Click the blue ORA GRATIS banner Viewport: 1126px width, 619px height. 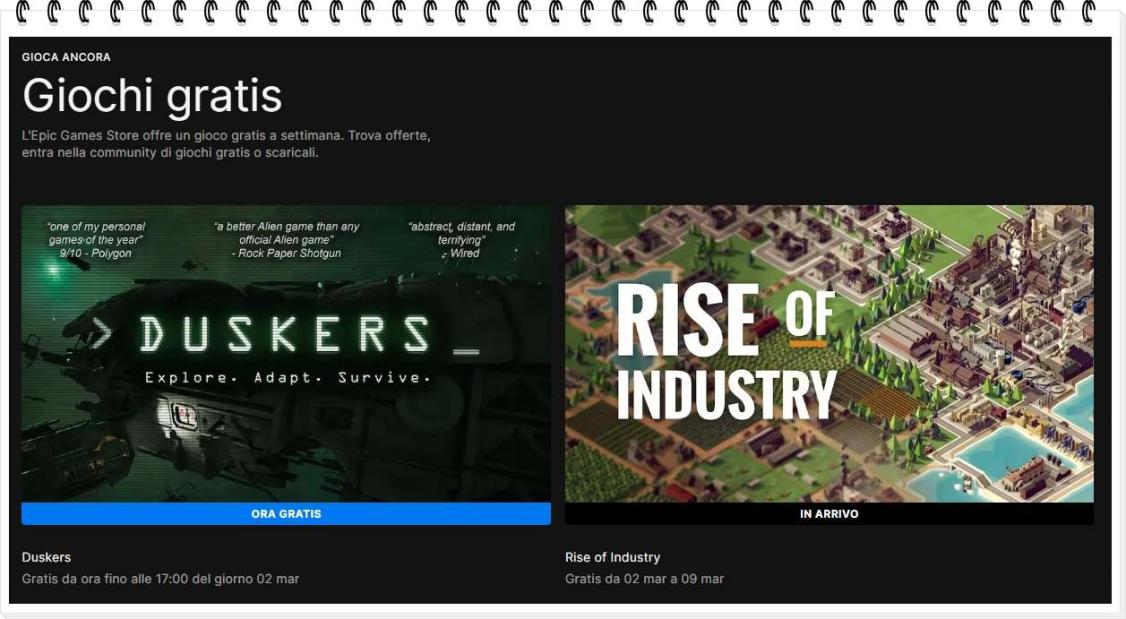(286, 514)
